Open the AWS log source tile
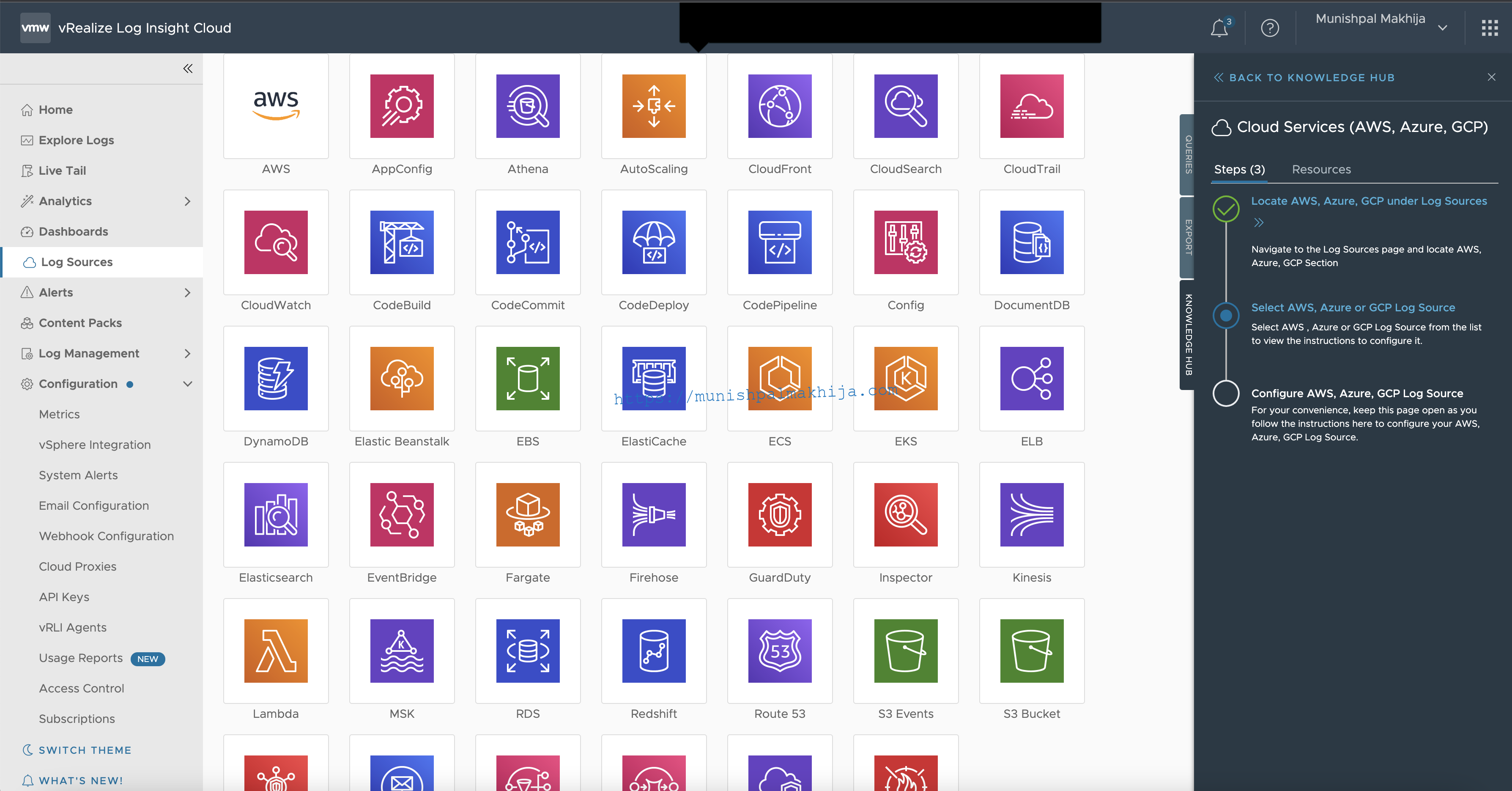 pyautogui.click(x=276, y=106)
